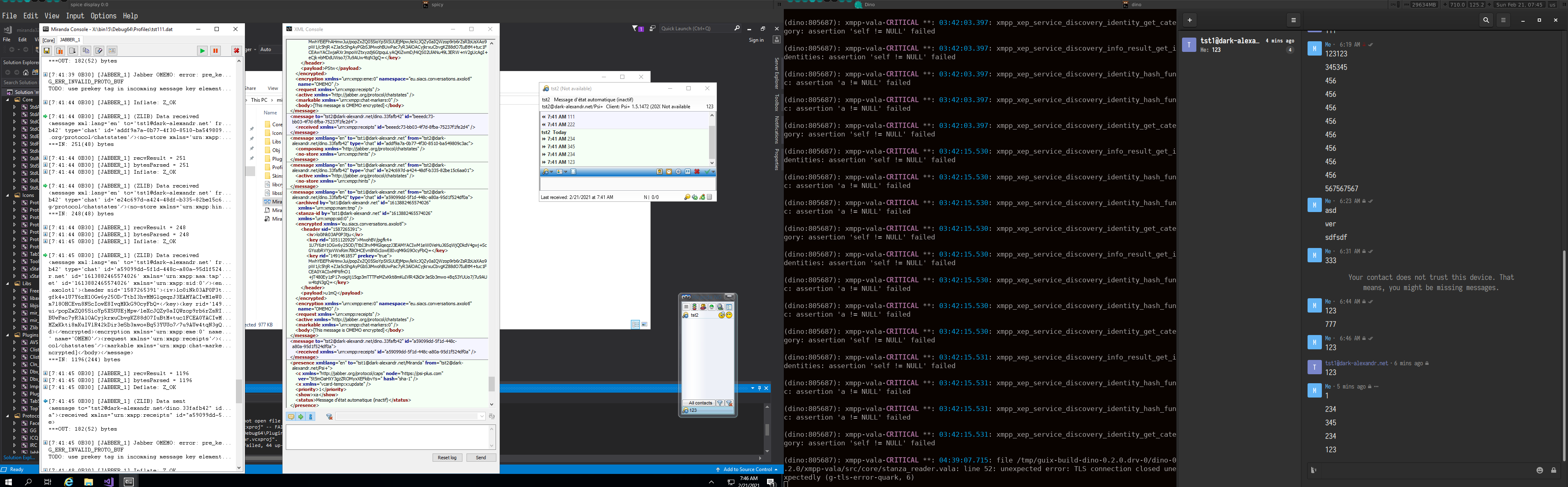Open the Dino sidebar hamburger menu
Image resolution: width=1568 pixels, height=487 pixels.
1294,20
